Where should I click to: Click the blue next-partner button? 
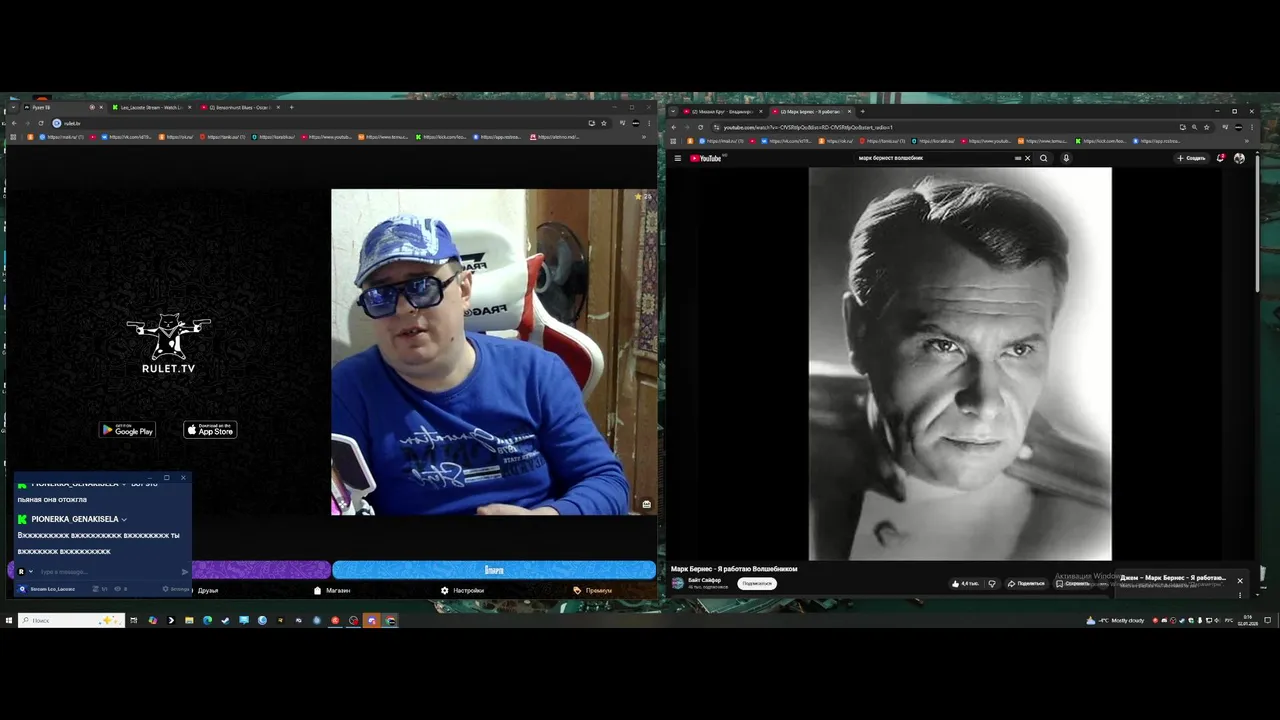(x=494, y=570)
